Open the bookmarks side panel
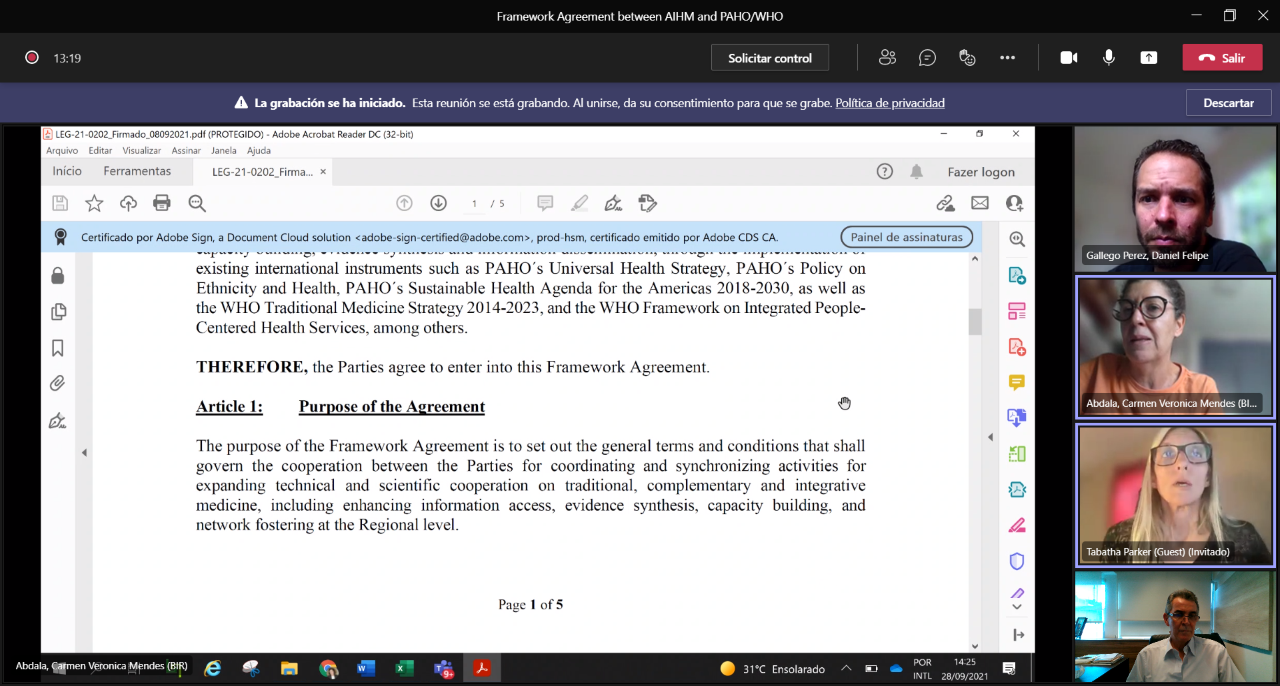Viewport: 1280px width, 686px height. pos(58,348)
